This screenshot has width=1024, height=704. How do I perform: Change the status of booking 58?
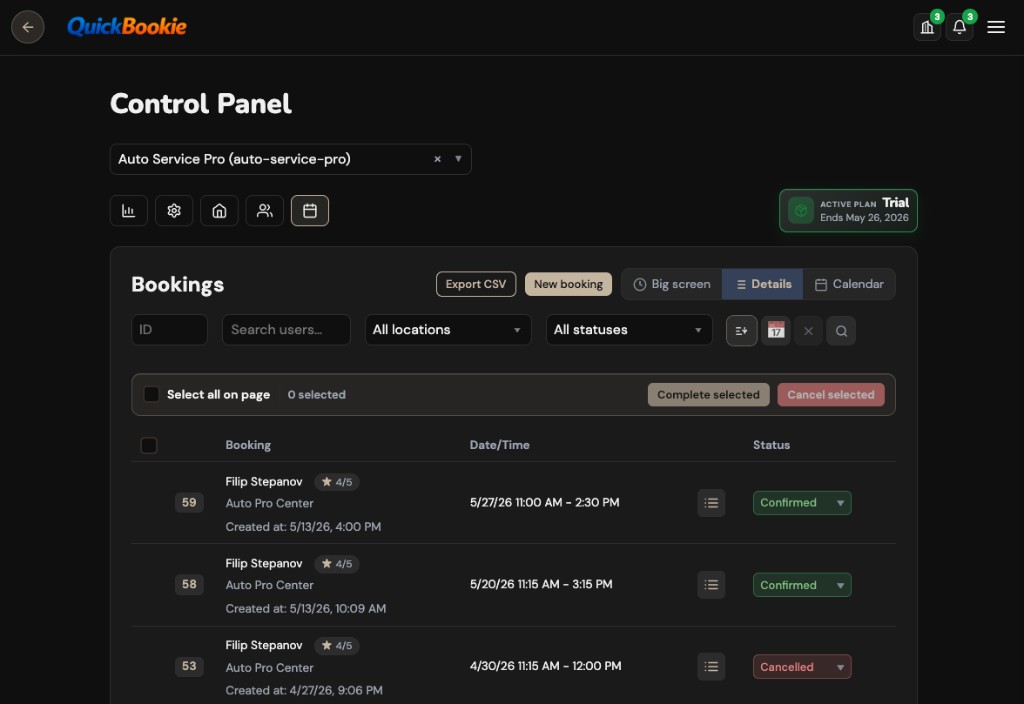[x=802, y=584]
